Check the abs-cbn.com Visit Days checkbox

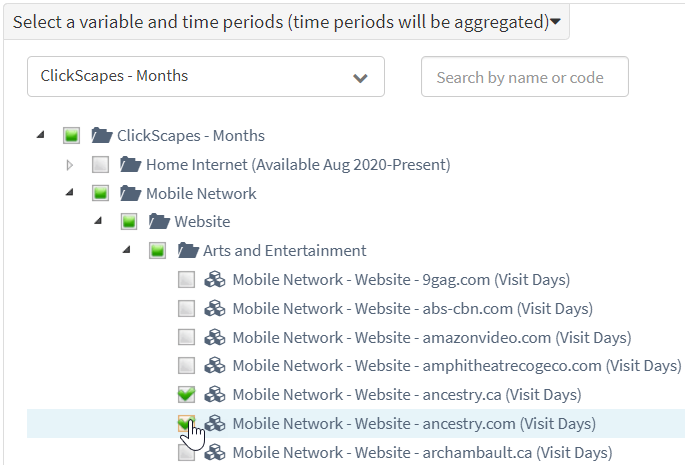coord(187,309)
